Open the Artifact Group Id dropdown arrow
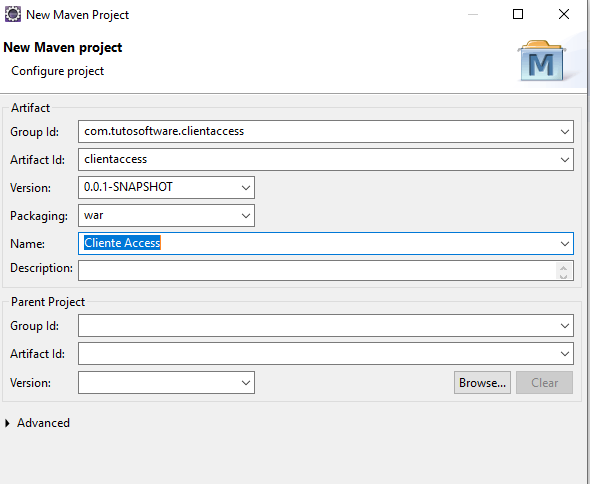The height and width of the screenshot is (484, 590). click(x=564, y=132)
